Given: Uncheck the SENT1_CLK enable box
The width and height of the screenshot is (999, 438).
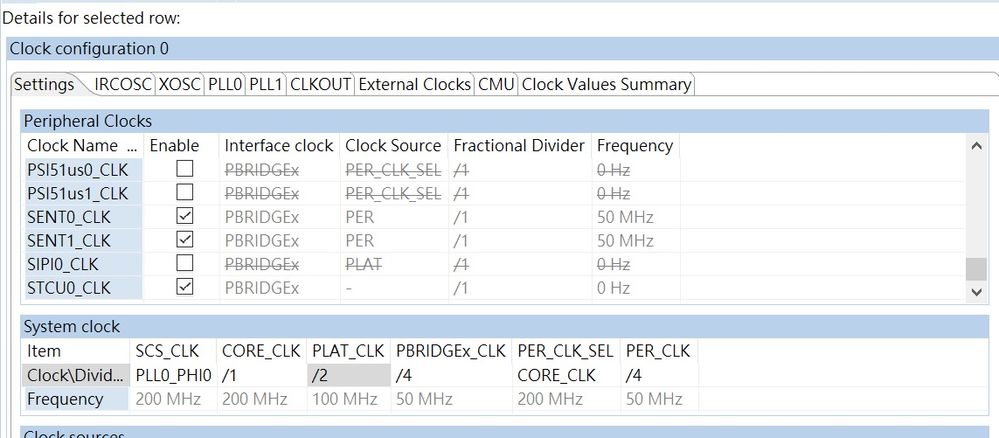Looking at the screenshot, I should [184, 241].
